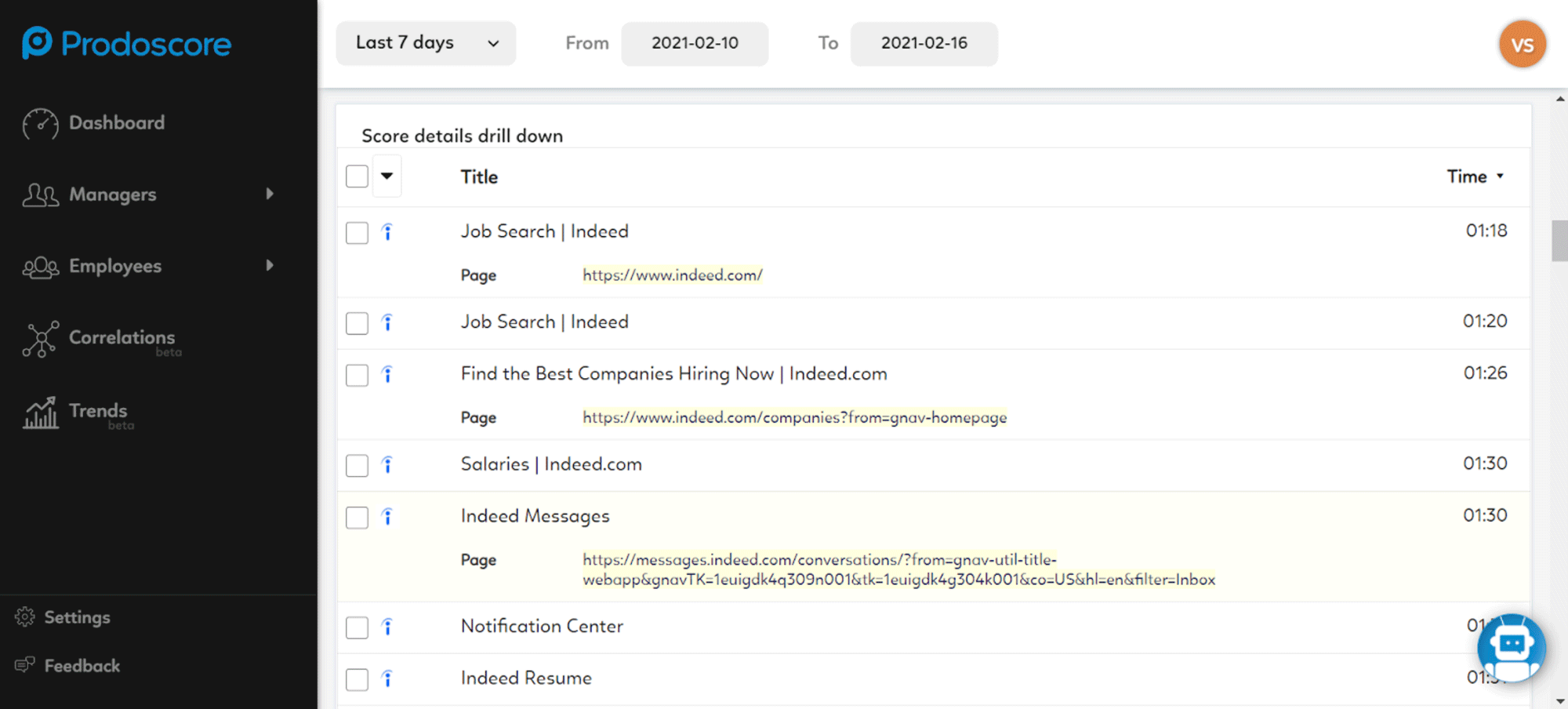Click info icon for Indeed Resume row
The height and width of the screenshot is (709, 1568).
387,678
